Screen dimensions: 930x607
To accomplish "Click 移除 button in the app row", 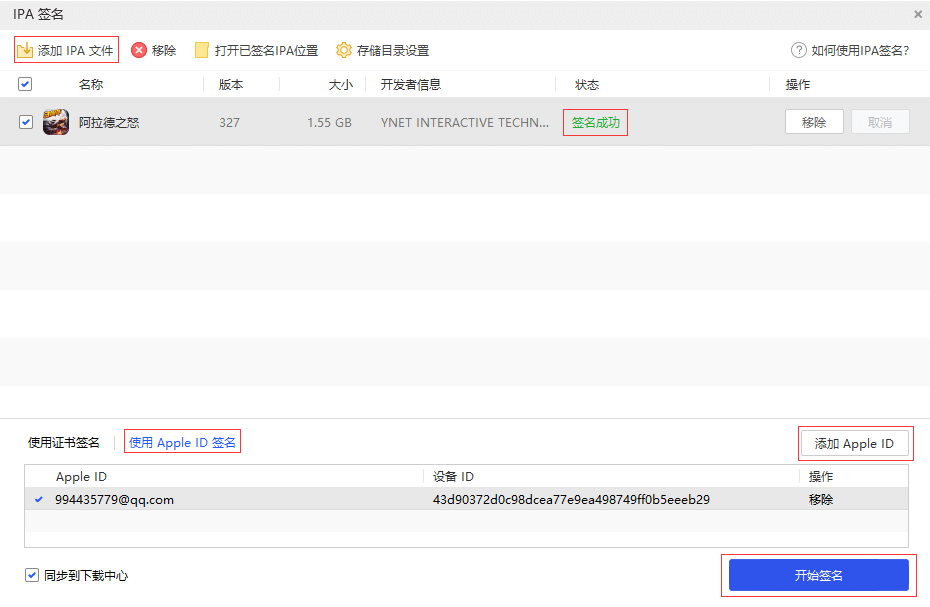I will pos(814,122).
